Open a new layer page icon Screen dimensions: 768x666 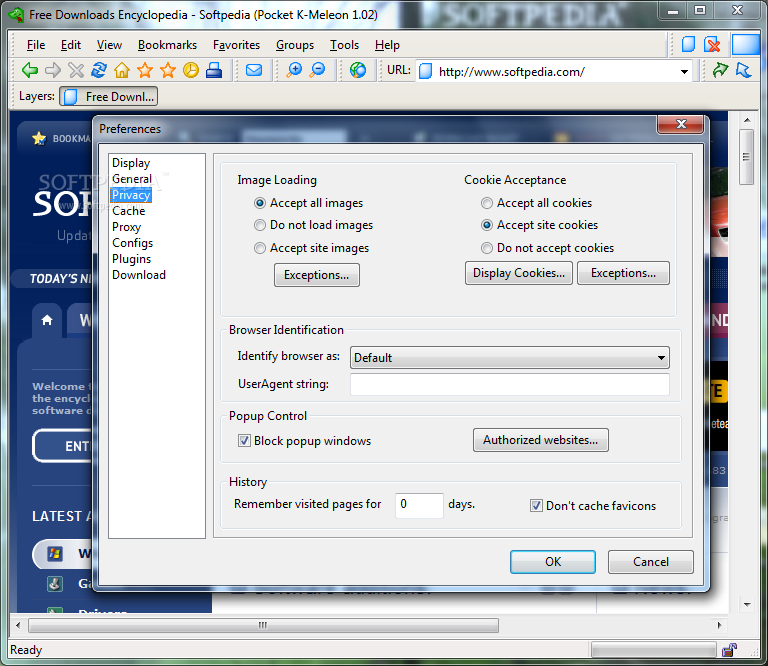pos(688,45)
